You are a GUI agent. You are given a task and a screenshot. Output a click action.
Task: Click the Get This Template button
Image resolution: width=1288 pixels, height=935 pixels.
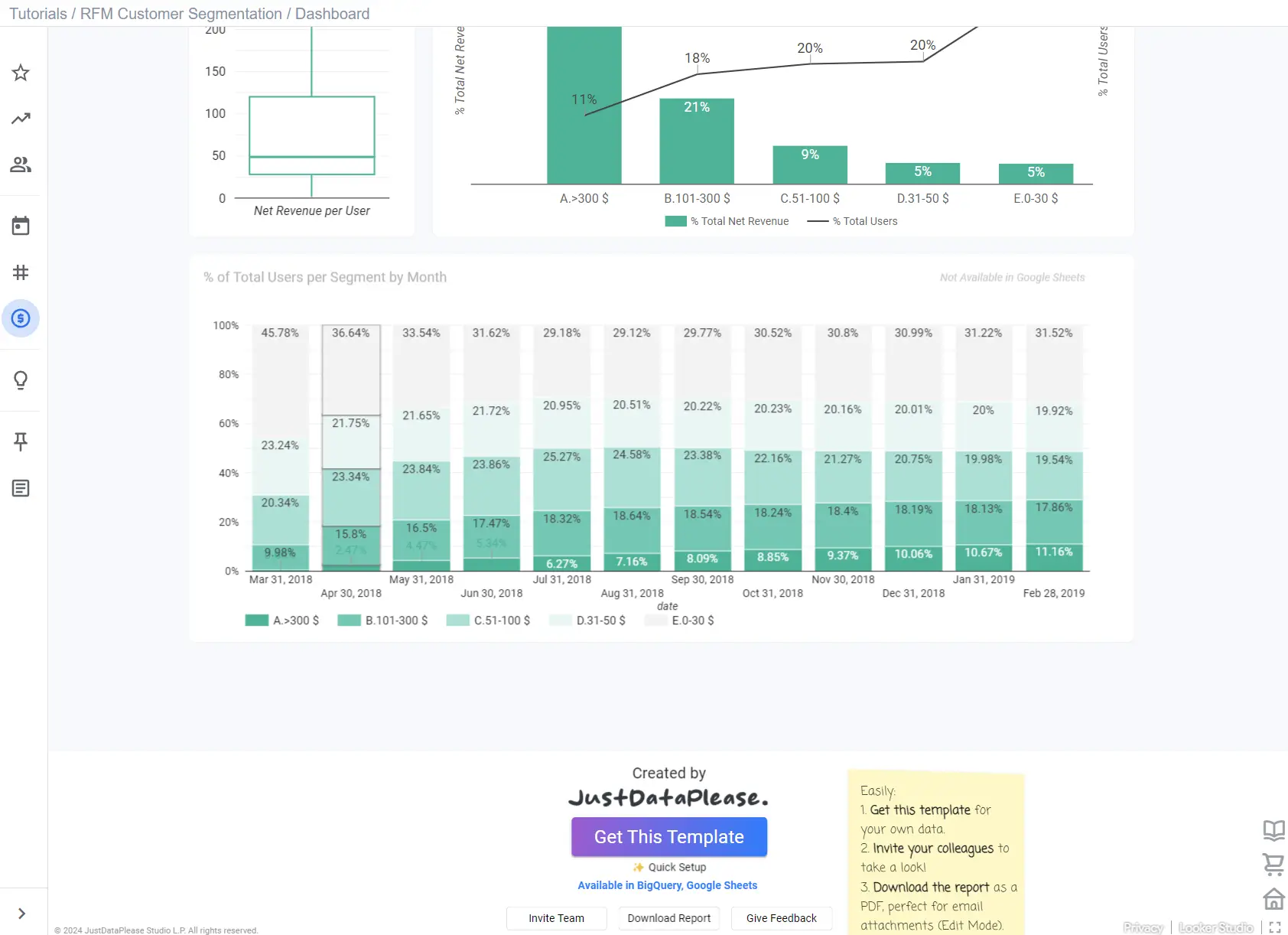point(669,837)
